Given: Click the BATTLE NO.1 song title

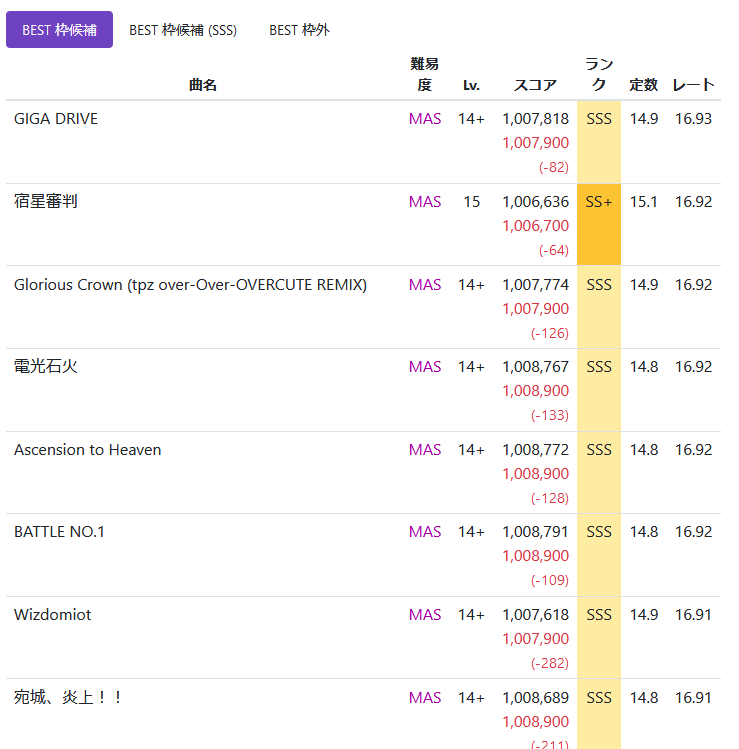Looking at the screenshot, I should click(x=59, y=532).
